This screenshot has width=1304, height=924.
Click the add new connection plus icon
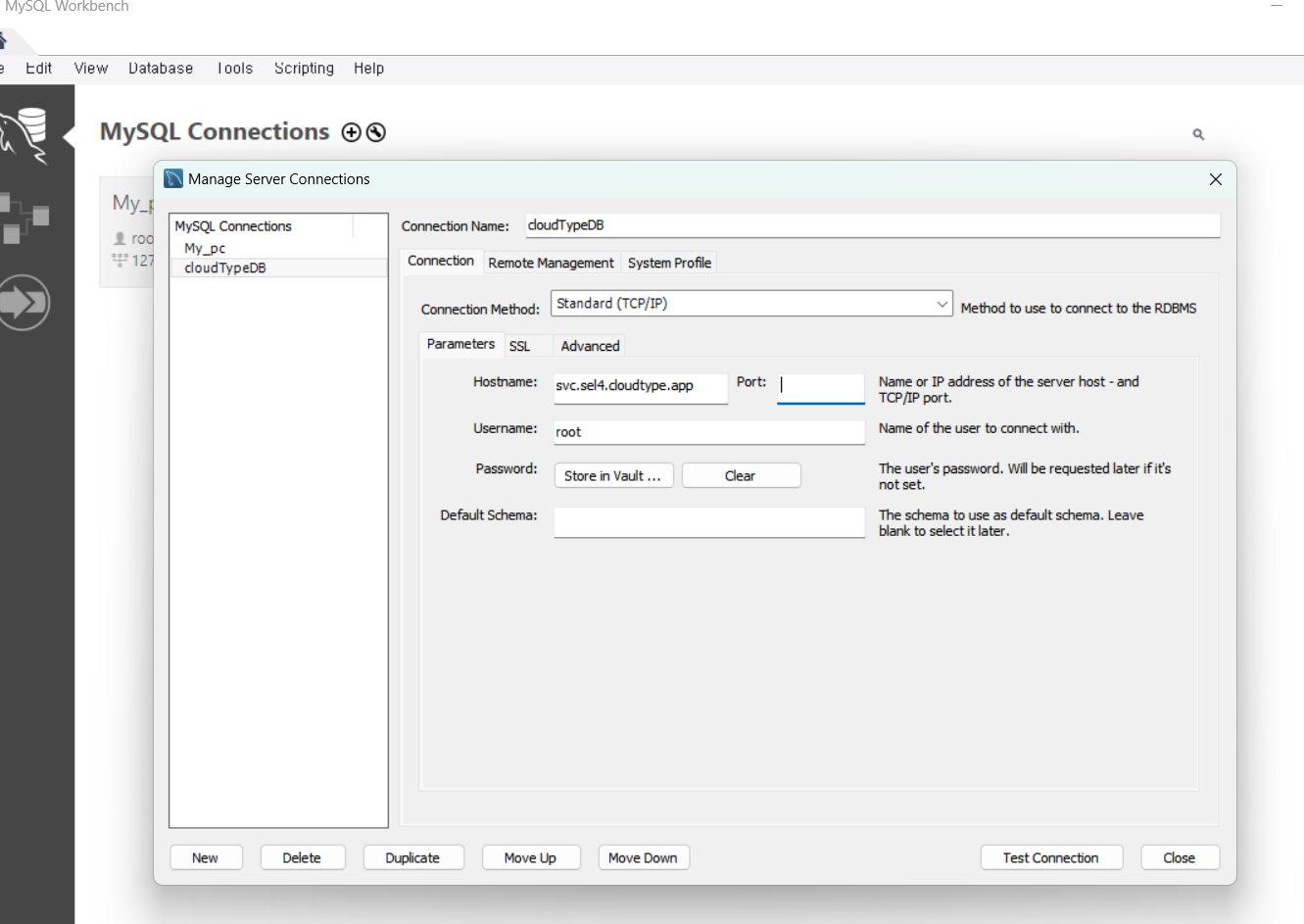pos(351,132)
